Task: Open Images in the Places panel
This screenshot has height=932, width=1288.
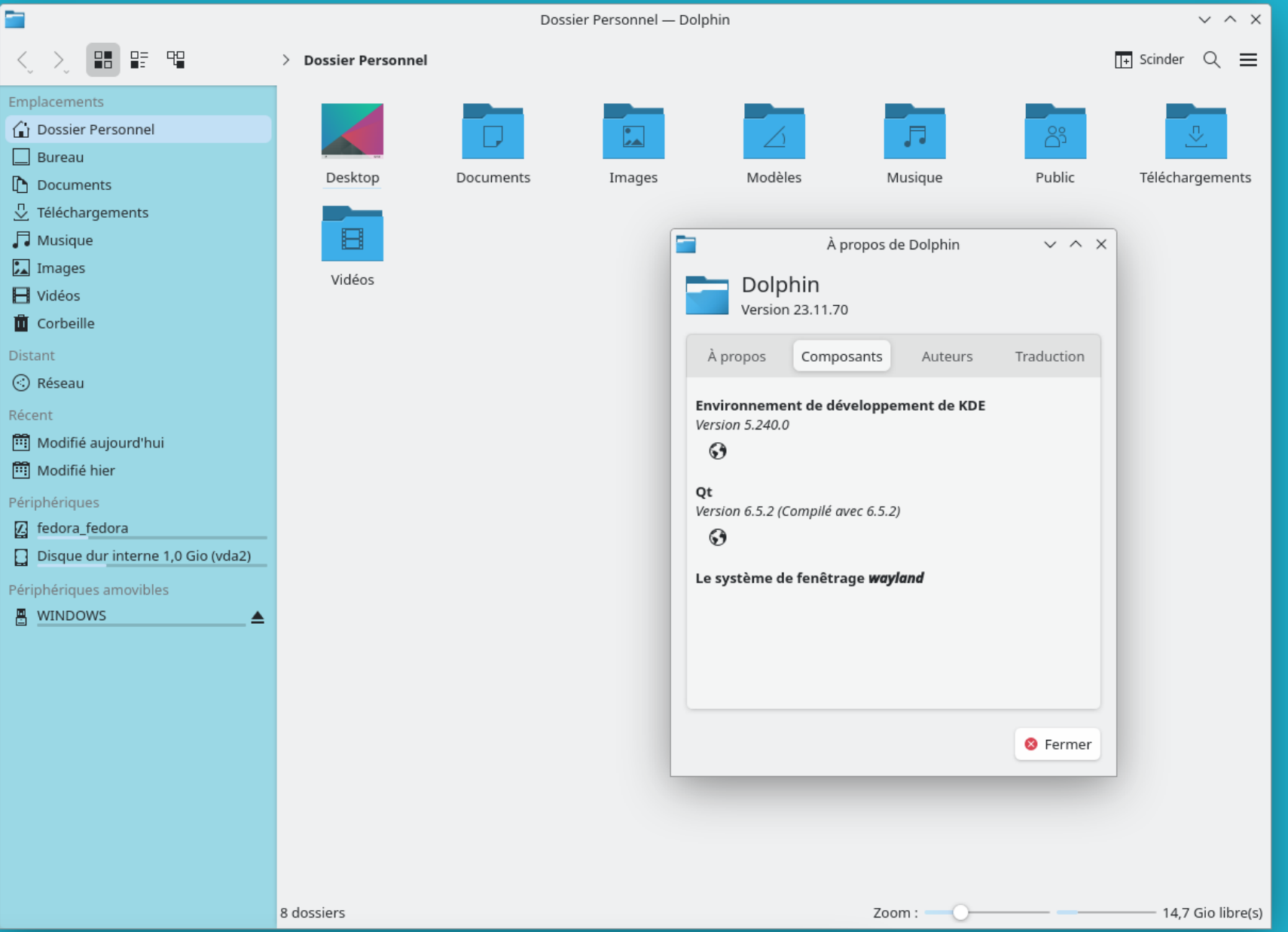Action: pos(139,267)
